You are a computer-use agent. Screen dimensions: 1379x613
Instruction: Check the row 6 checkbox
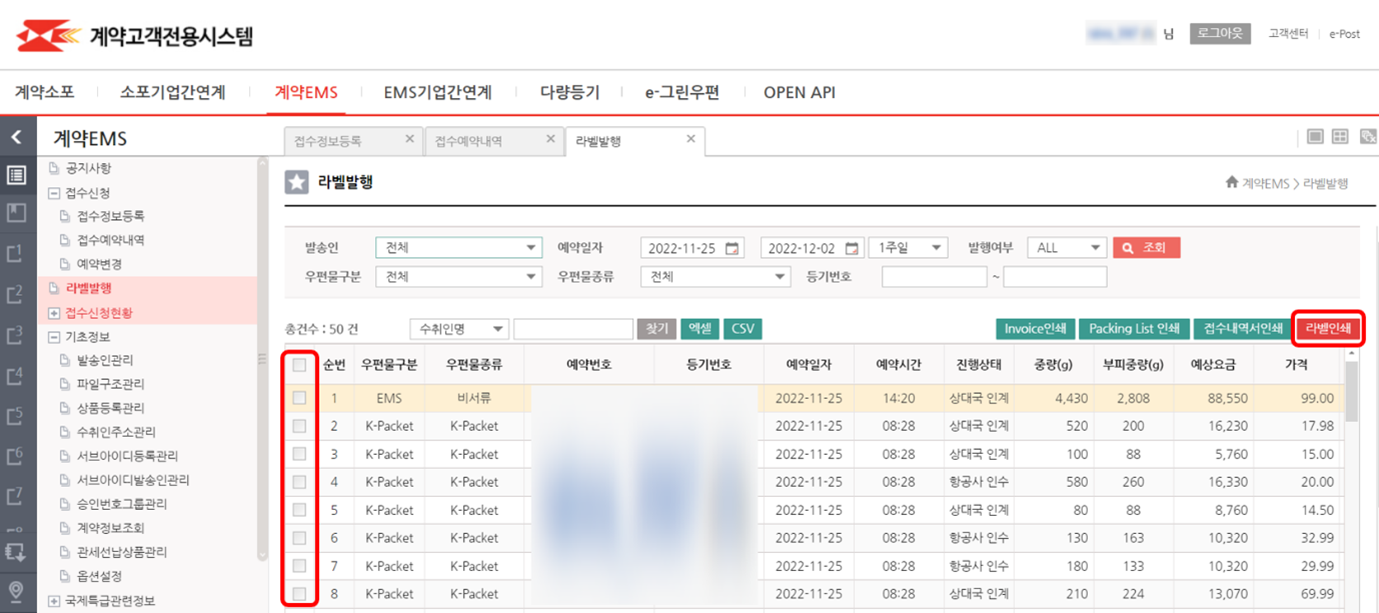tap(299, 538)
